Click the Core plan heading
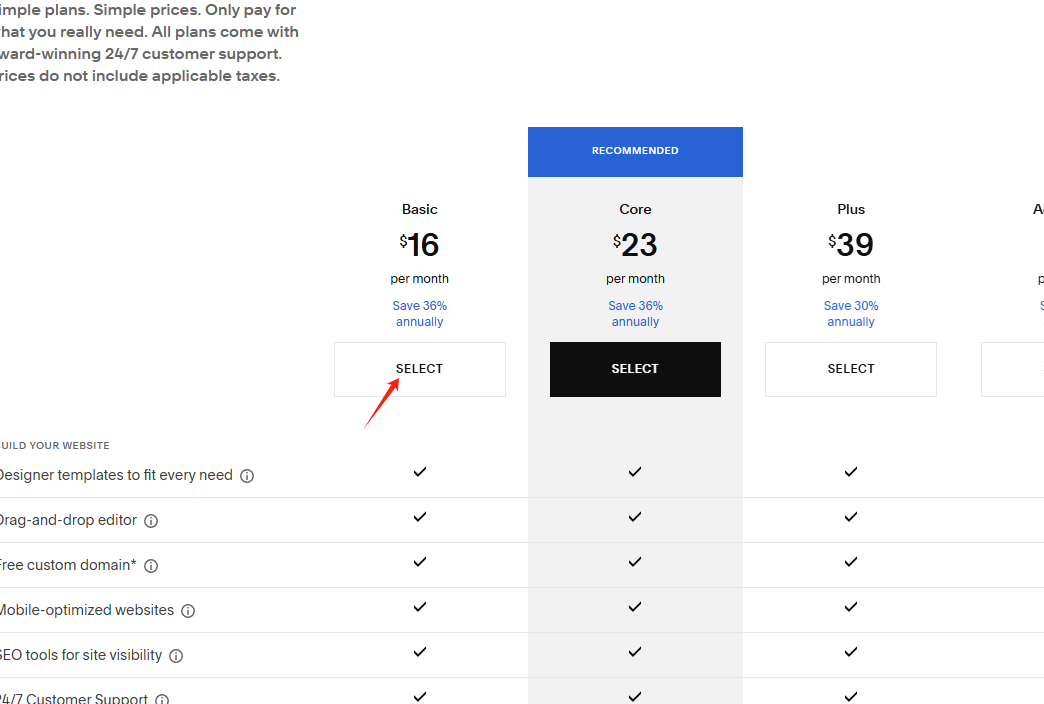Viewport: 1044px width, 704px height. (x=635, y=209)
